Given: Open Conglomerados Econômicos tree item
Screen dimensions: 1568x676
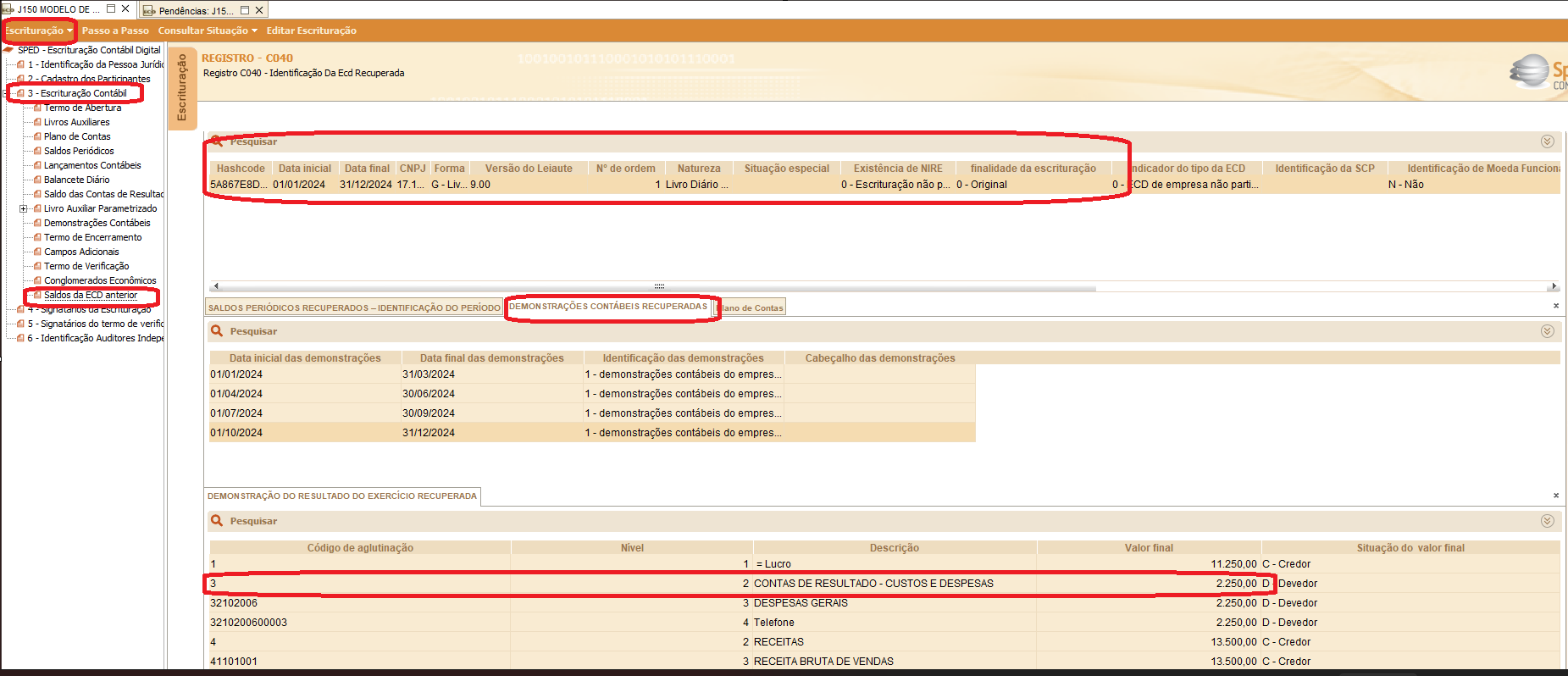Looking at the screenshot, I should 100,280.
